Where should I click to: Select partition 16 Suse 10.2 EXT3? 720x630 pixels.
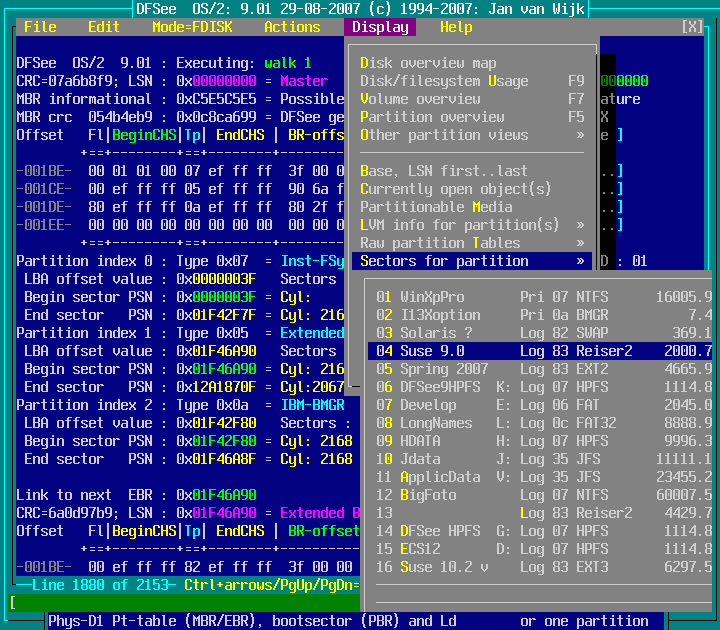tap(540, 567)
